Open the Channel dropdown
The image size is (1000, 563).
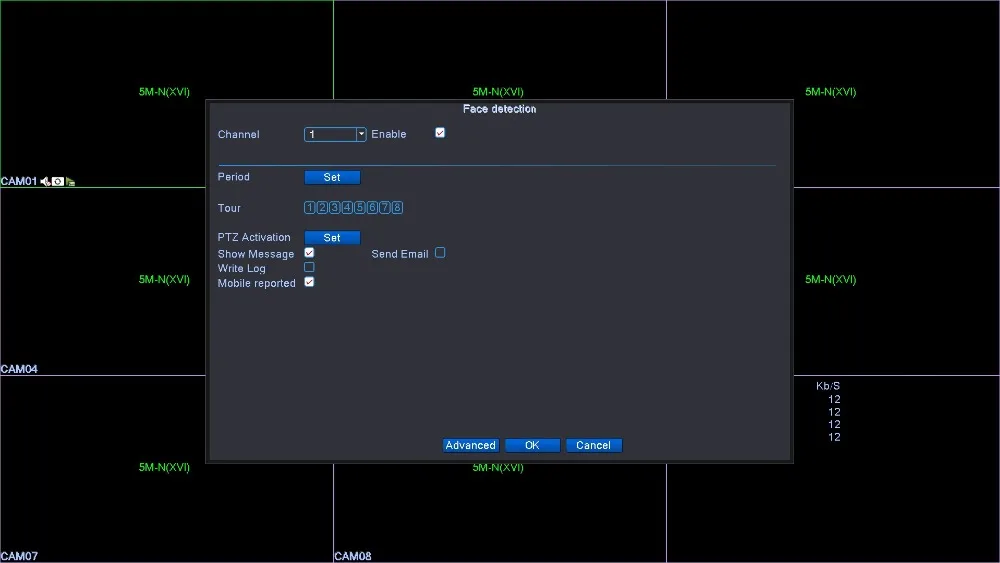click(x=335, y=134)
